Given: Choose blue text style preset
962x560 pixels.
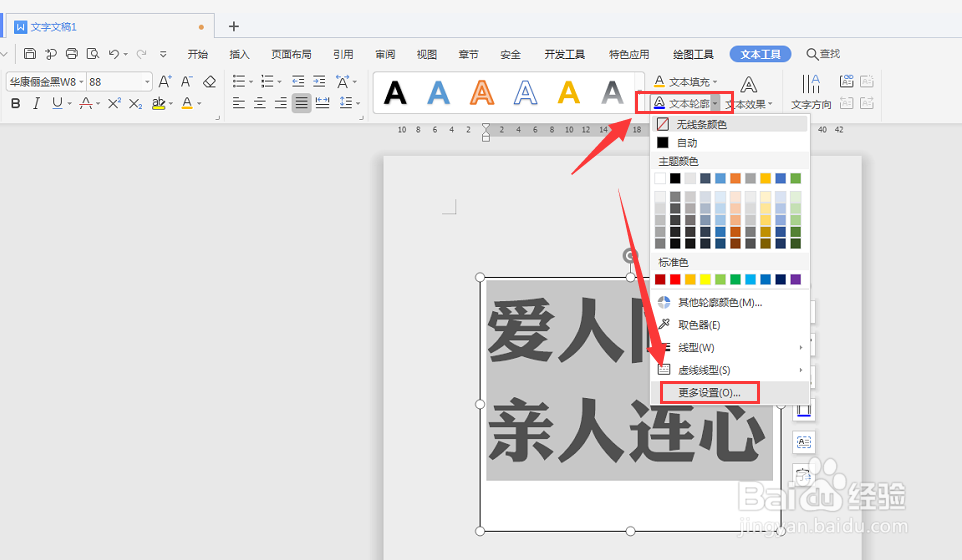Looking at the screenshot, I should tap(439, 93).
